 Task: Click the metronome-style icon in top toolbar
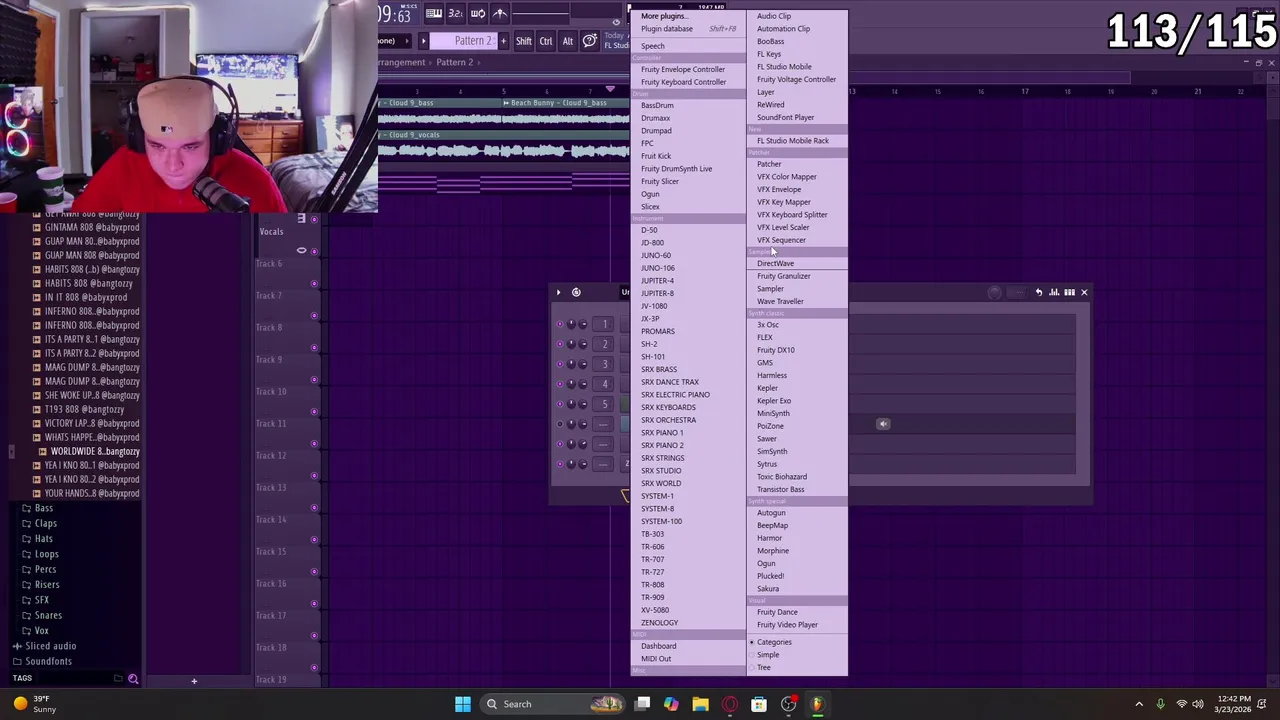(x=499, y=13)
